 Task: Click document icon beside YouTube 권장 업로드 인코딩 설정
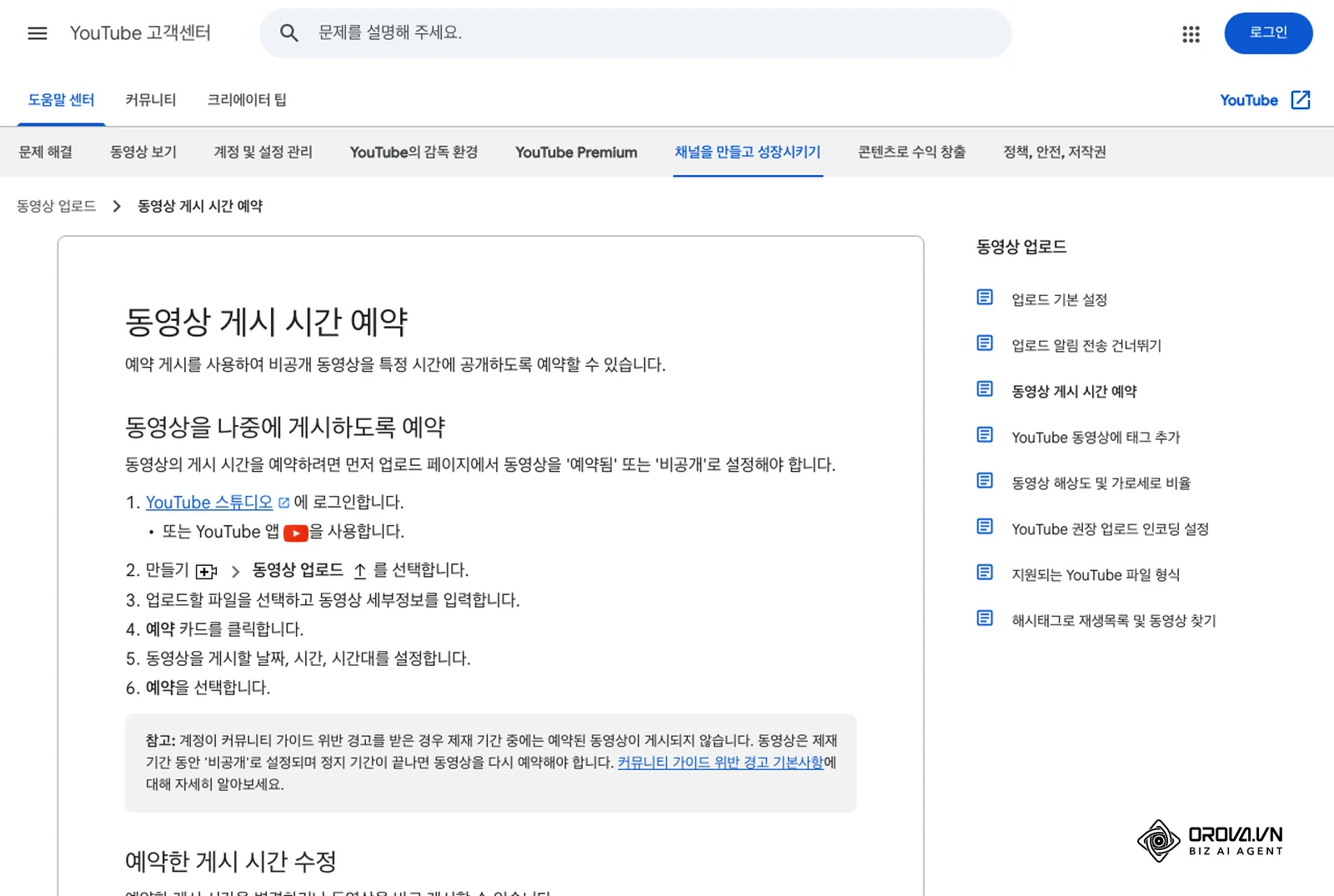pyautogui.click(x=985, y=527)
